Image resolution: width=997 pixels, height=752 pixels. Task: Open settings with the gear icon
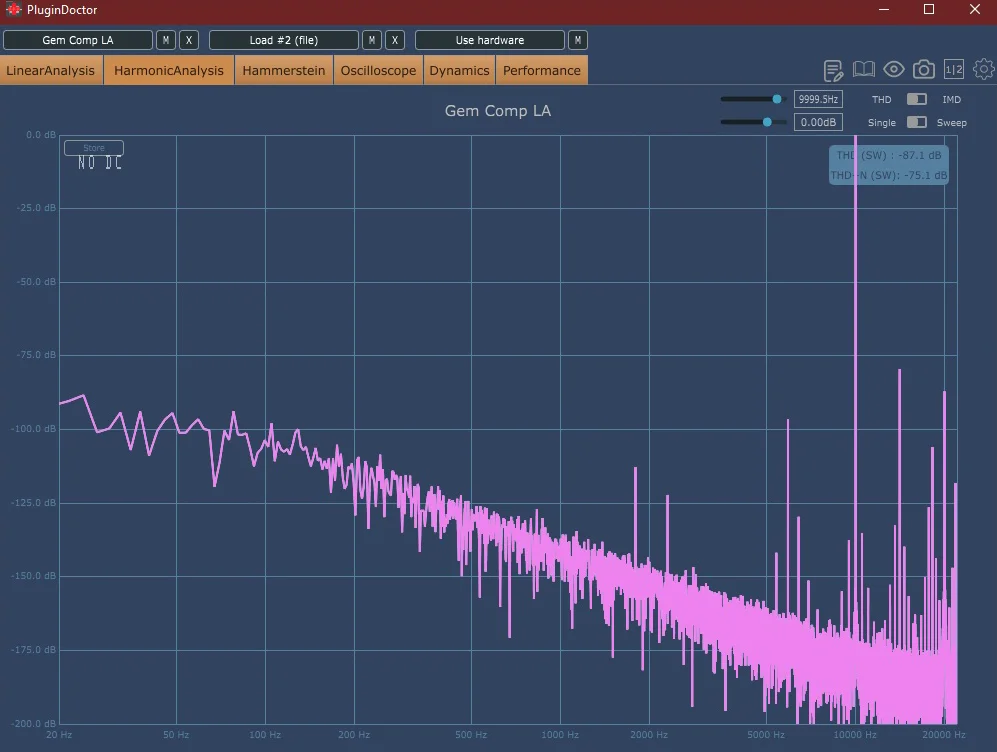point(984,69)
